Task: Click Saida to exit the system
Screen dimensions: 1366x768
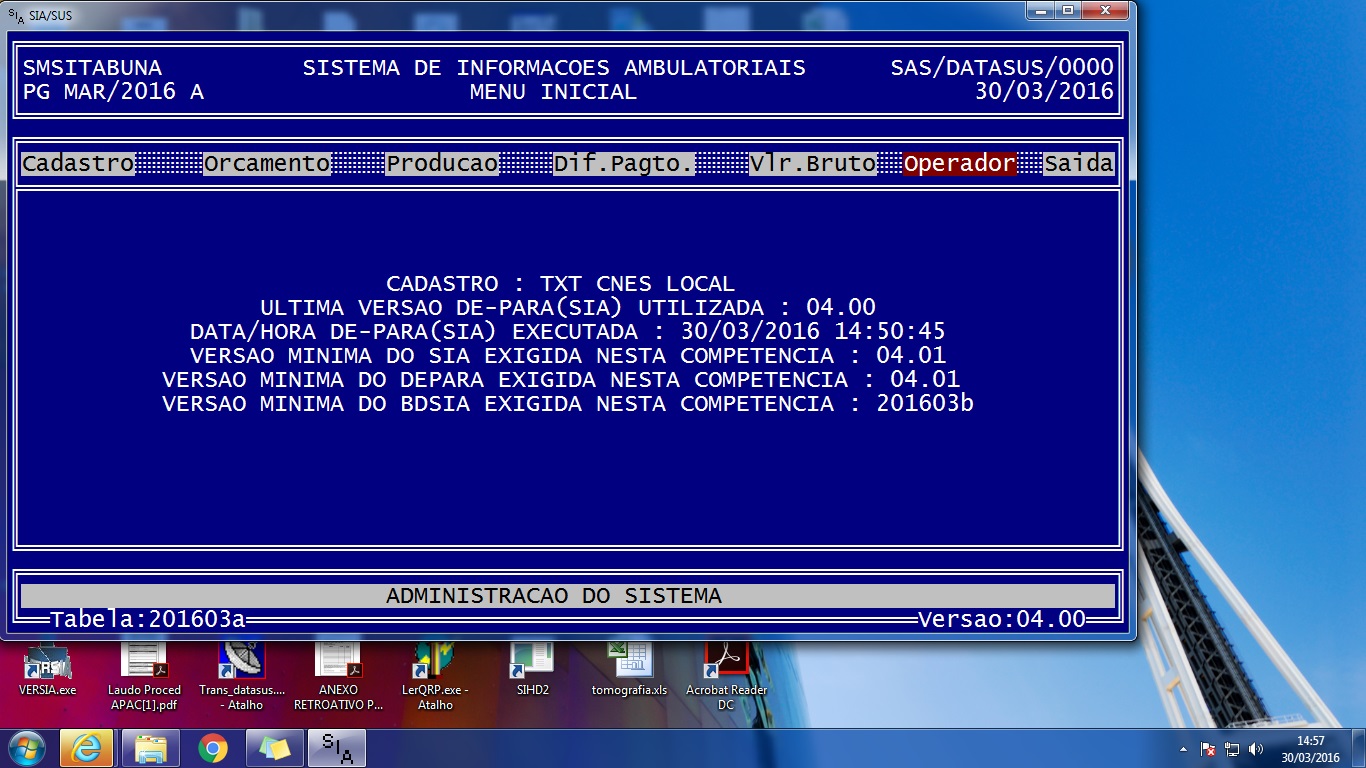Action: pos(1078,164)
